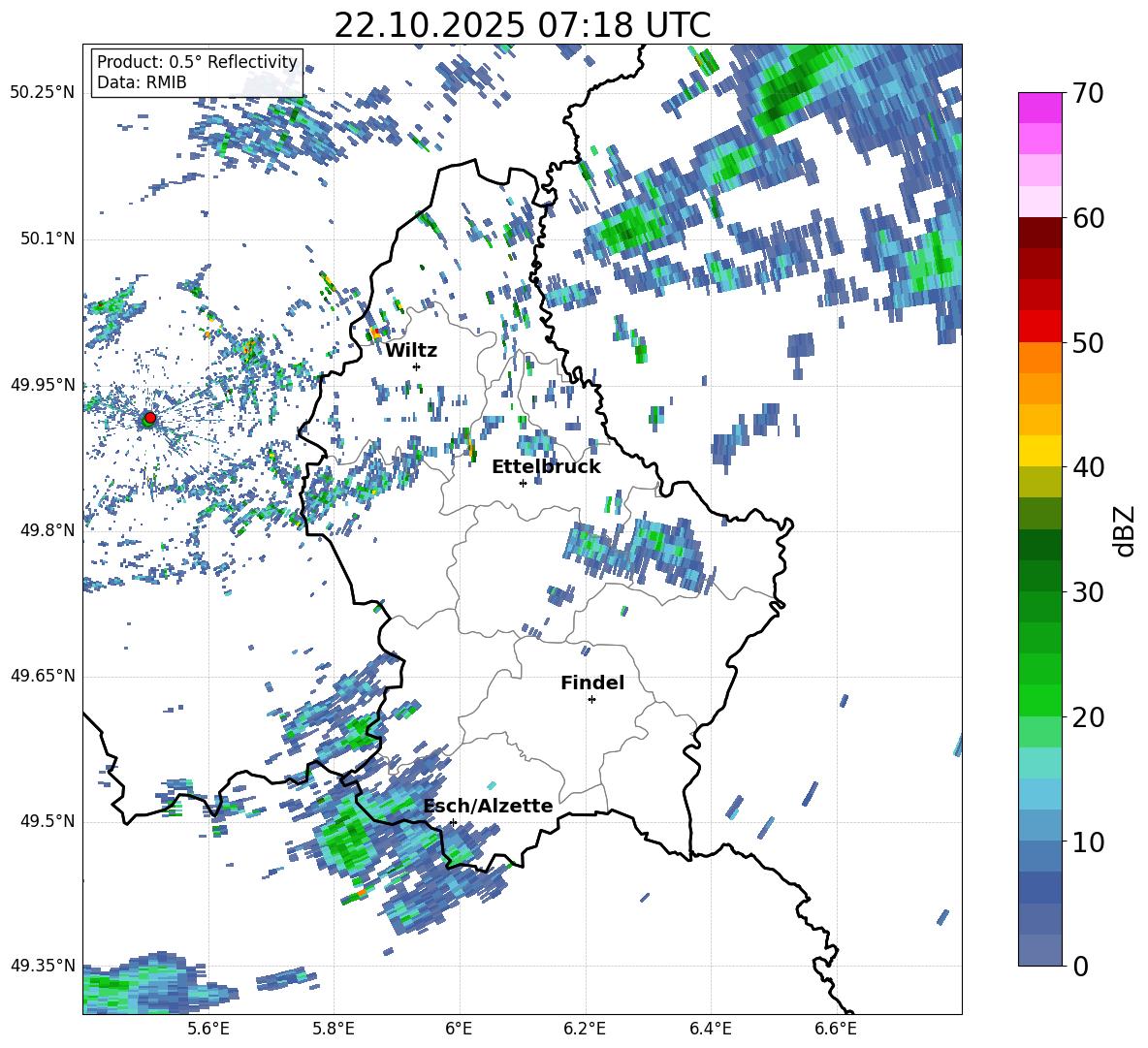This screenshot has width=1148, height=1048.
Task: Click the light cyan colorbar segment below 20
Action: coord(1039,762)
